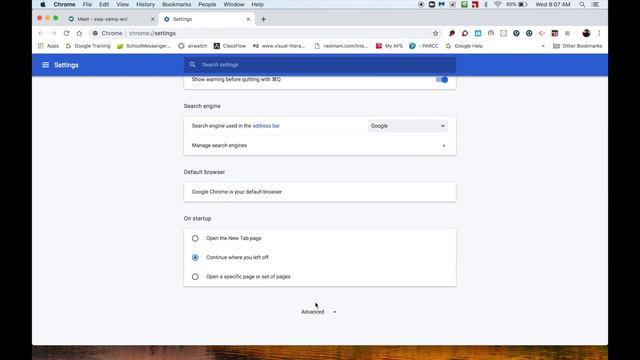Focus the Search settings field
Viewport: 640px width, 360px height.
320,65
